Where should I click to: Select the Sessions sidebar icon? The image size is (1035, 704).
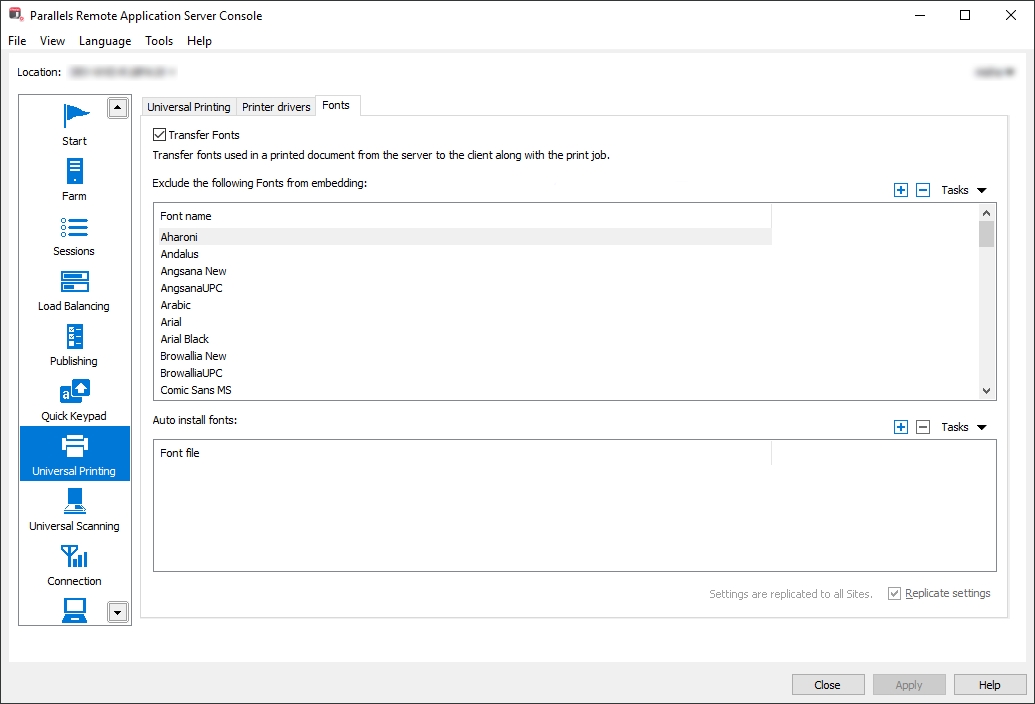[x=74, y=227]
